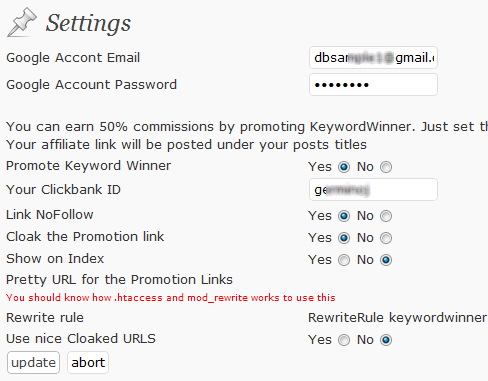Set Show on Index to Yes
Viewport: 488px width, 381px height.
click(344, 260)
